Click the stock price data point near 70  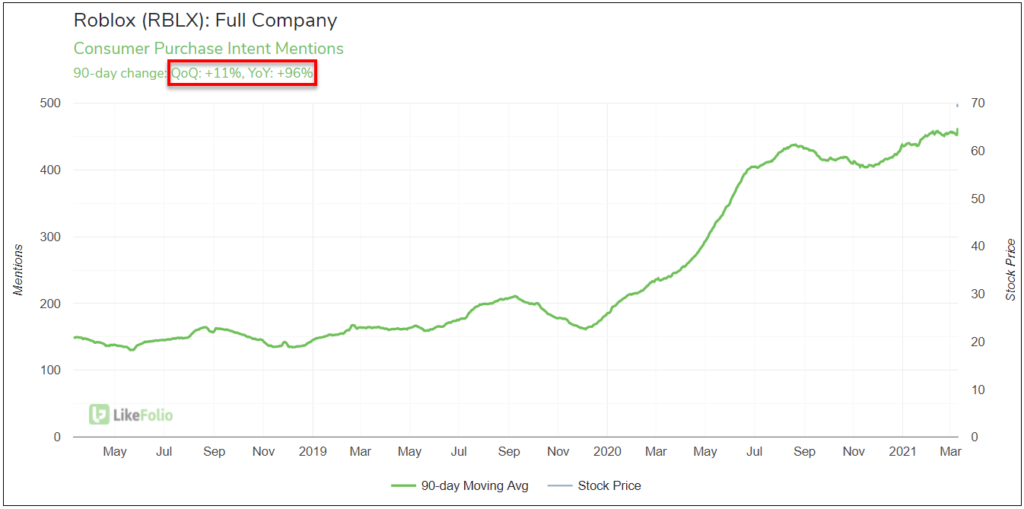(x=958, y=105)
